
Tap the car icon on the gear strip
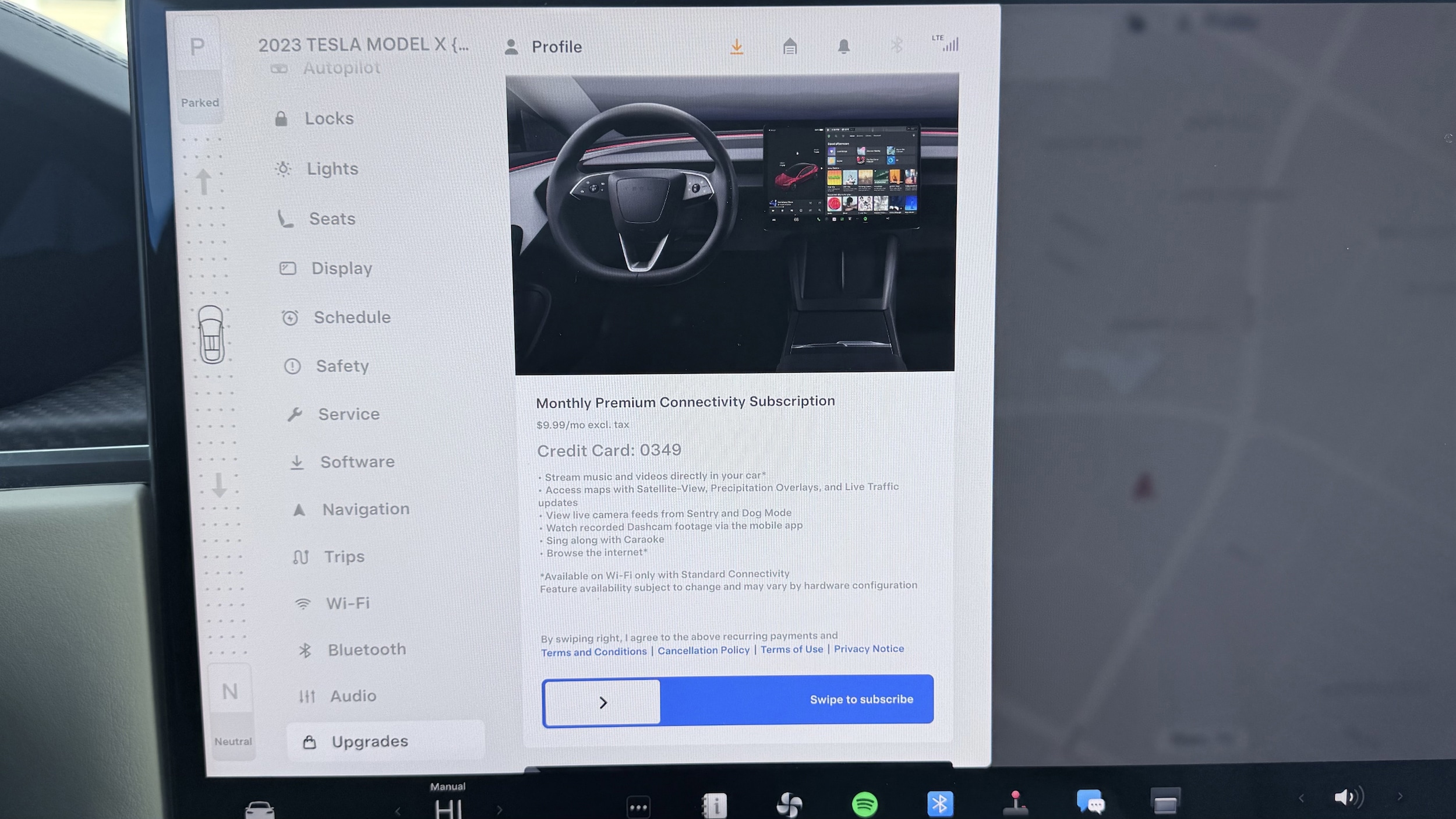tap(211, 334)
